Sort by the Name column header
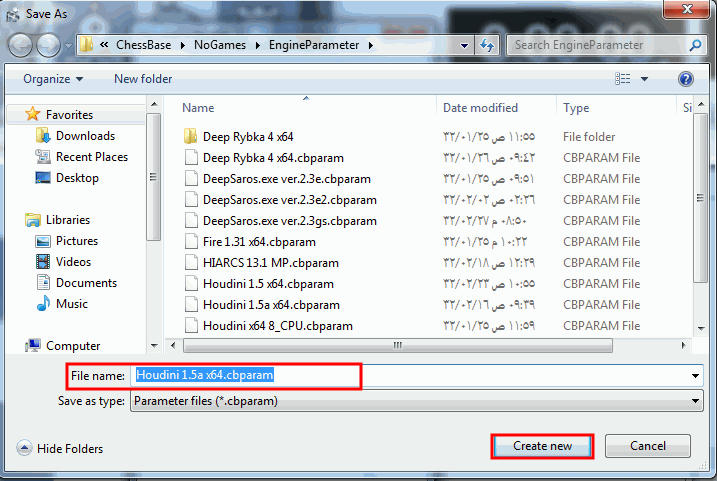This screenshot has width=717, height=481. pos(198,108)
